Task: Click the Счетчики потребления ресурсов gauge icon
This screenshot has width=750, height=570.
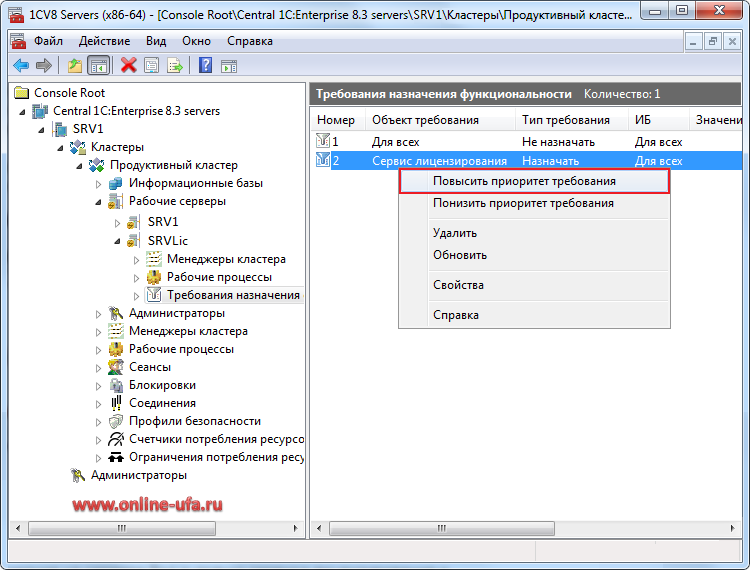Action: [x=115, y=439]
